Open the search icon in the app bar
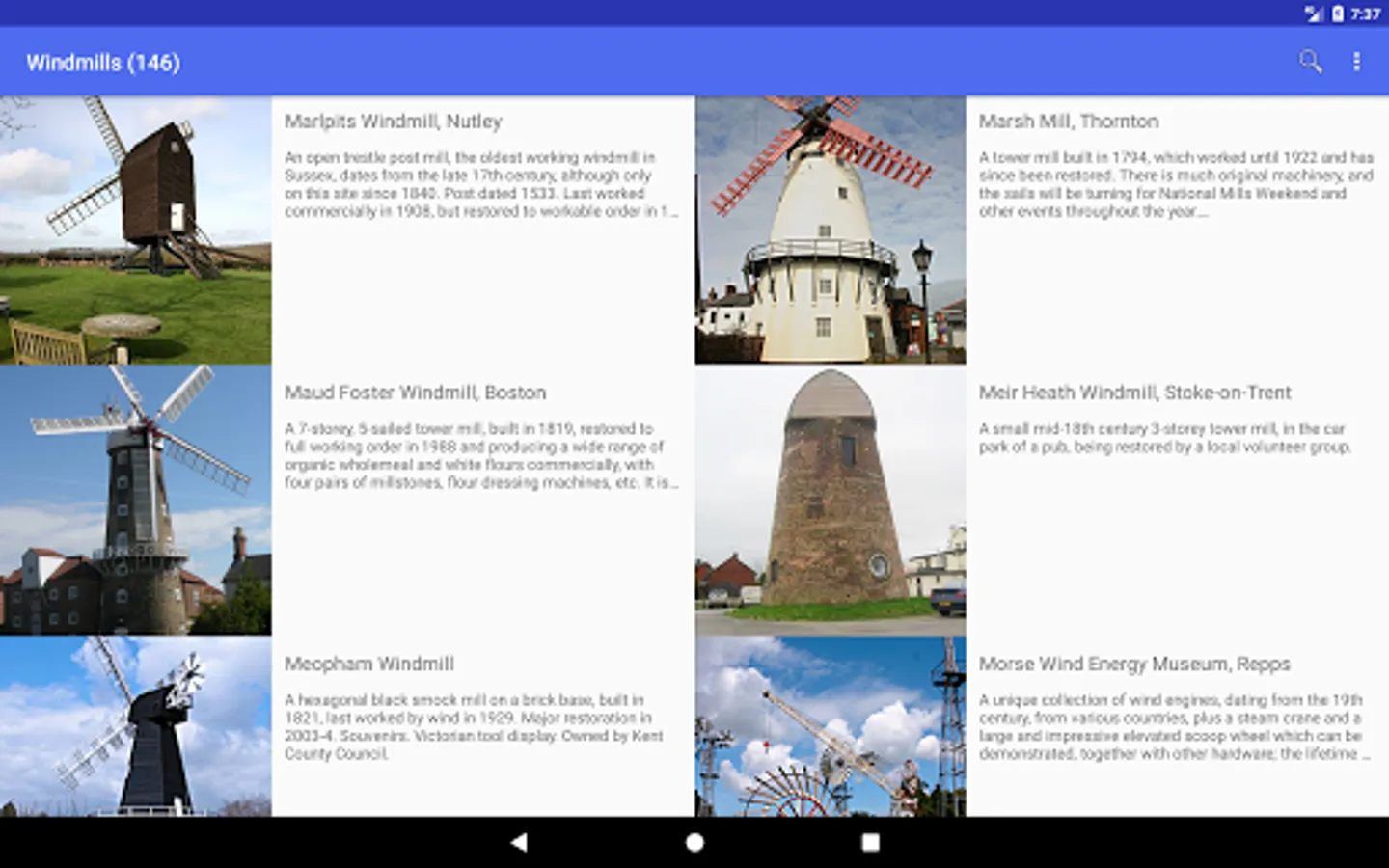Image resolution: width=1389 pixels, height=868 pixels. point(1310,62)
